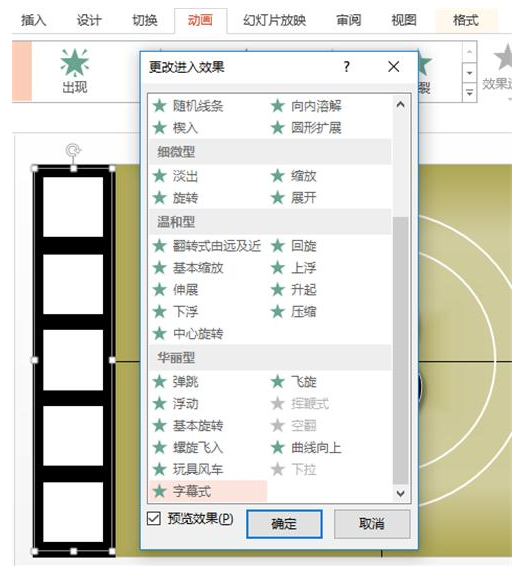523x566 pixels.
Task: Click the dialog help question mark
Action: (347, 66)
